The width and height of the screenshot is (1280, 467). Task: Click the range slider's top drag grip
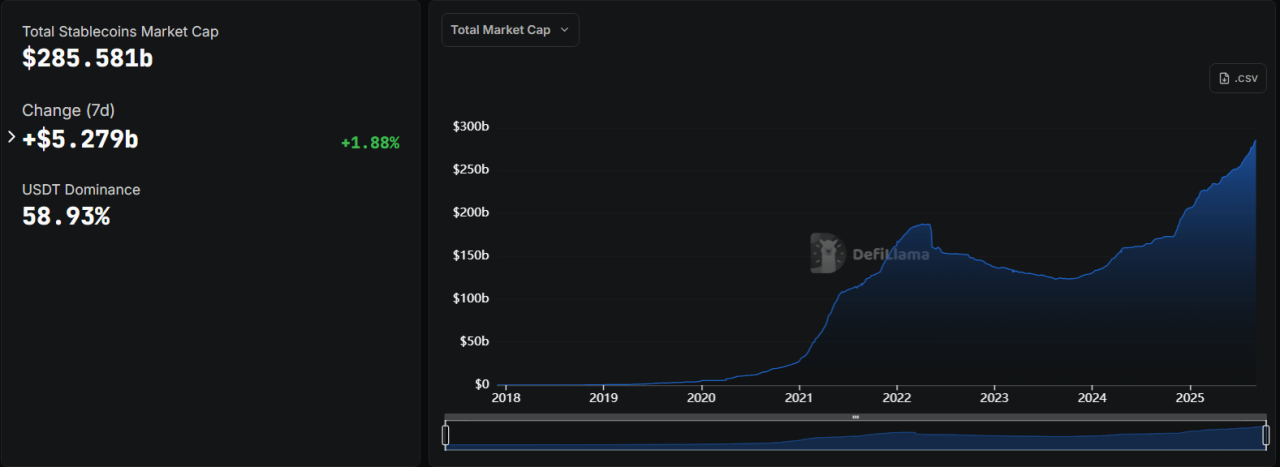coord(855,417)
